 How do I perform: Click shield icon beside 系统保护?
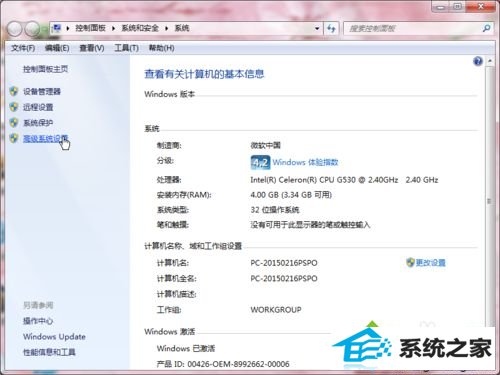[x=14, y=123]
